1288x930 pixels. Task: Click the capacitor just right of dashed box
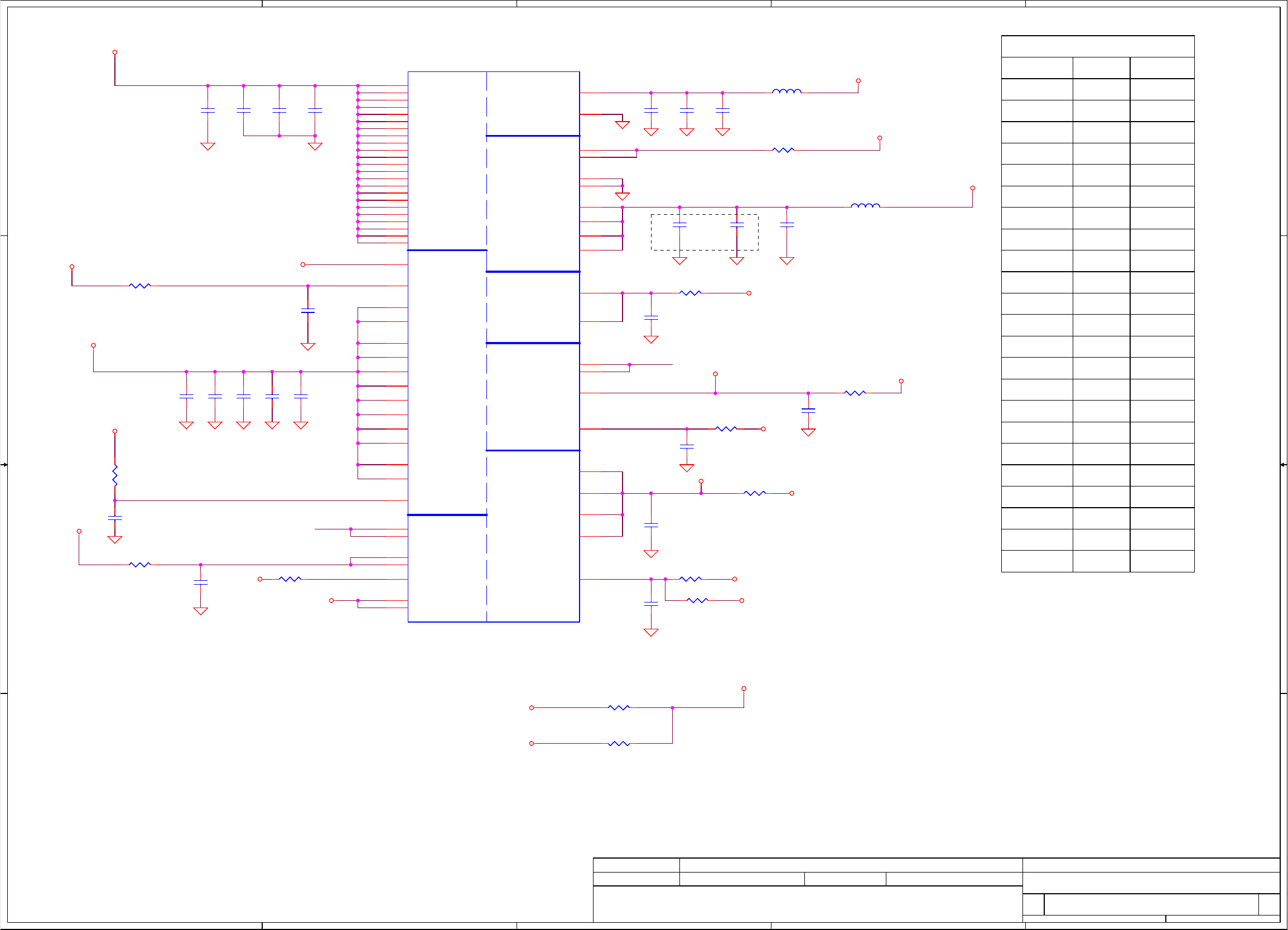(x=787, y=225)
